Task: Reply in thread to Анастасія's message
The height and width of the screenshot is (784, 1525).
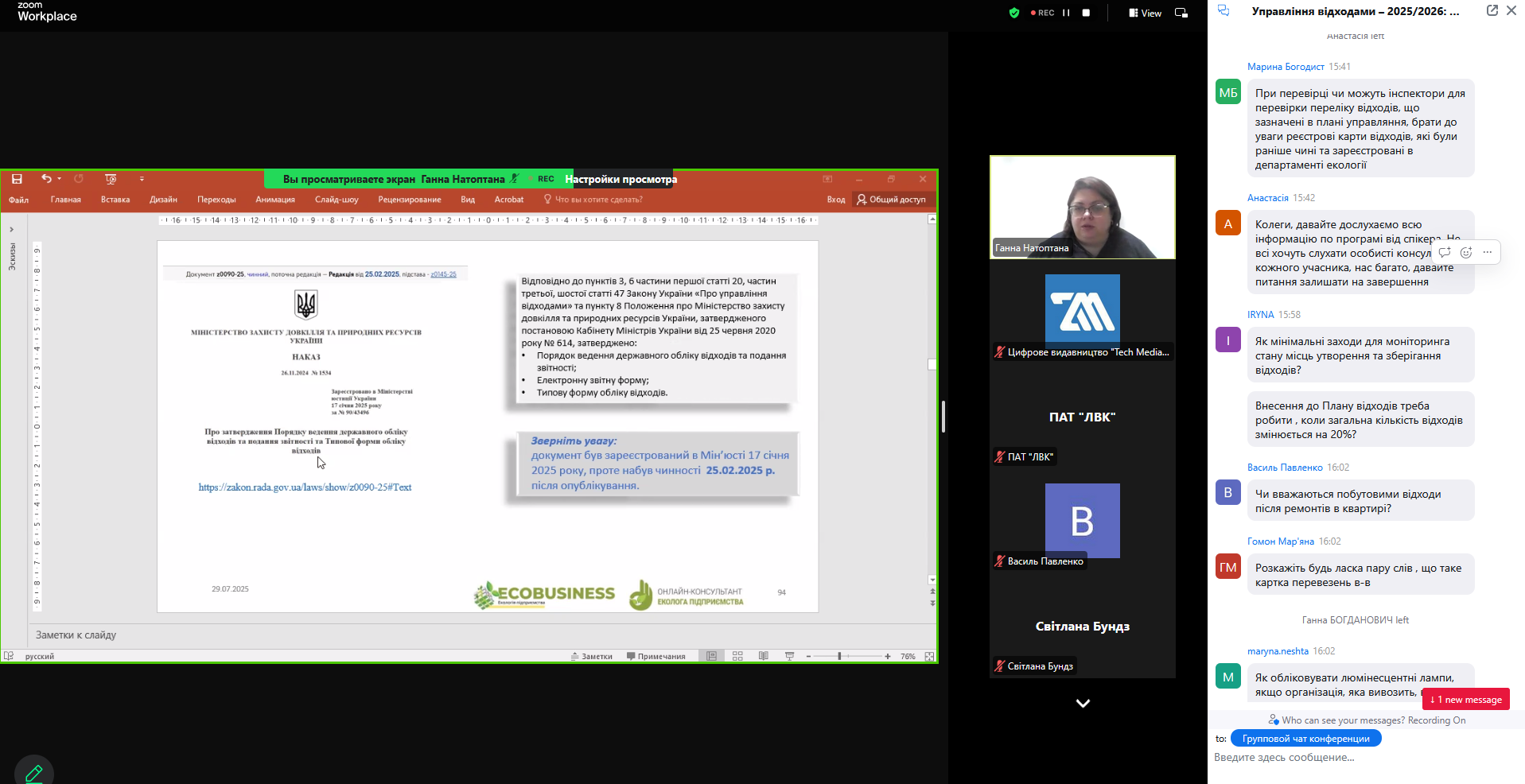Action: [1445, 252]
